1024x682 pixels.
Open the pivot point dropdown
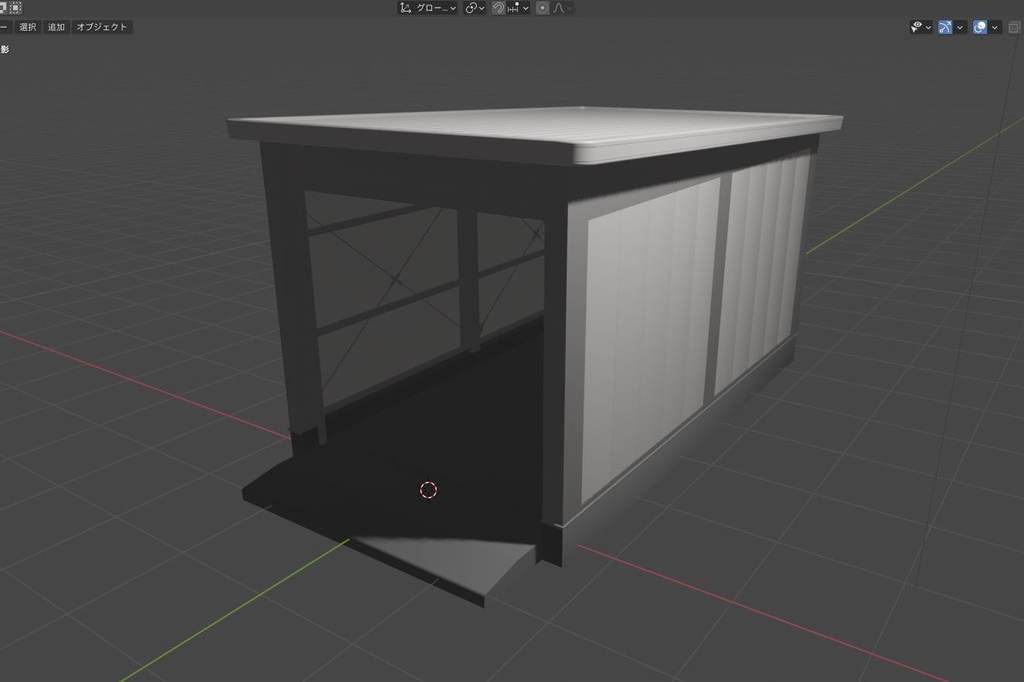pos(475,8)
